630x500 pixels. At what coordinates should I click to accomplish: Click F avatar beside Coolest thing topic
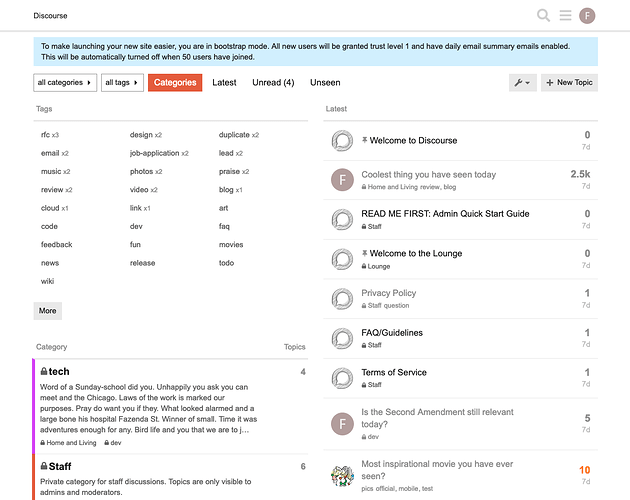point(342,180)
